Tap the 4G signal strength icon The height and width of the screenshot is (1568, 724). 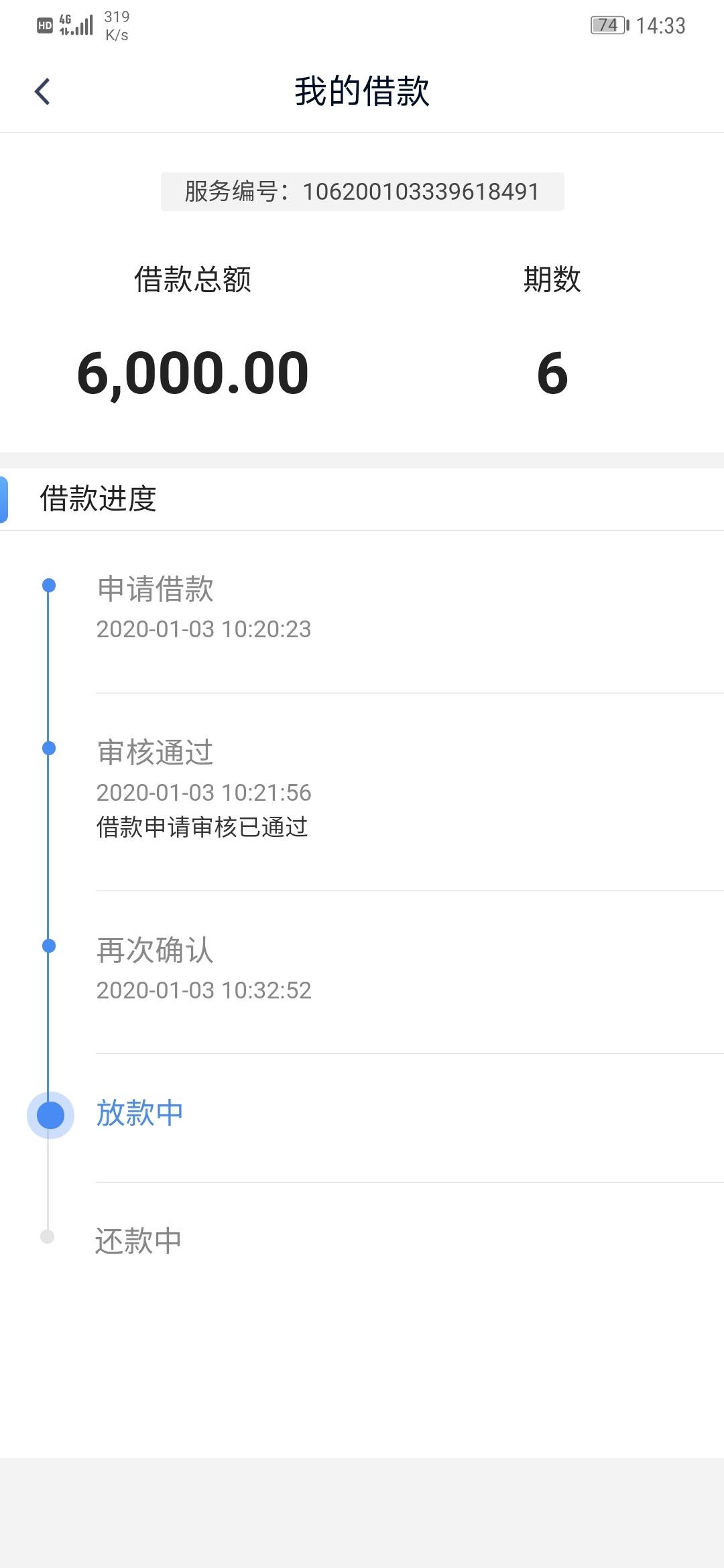pos(76,25)
